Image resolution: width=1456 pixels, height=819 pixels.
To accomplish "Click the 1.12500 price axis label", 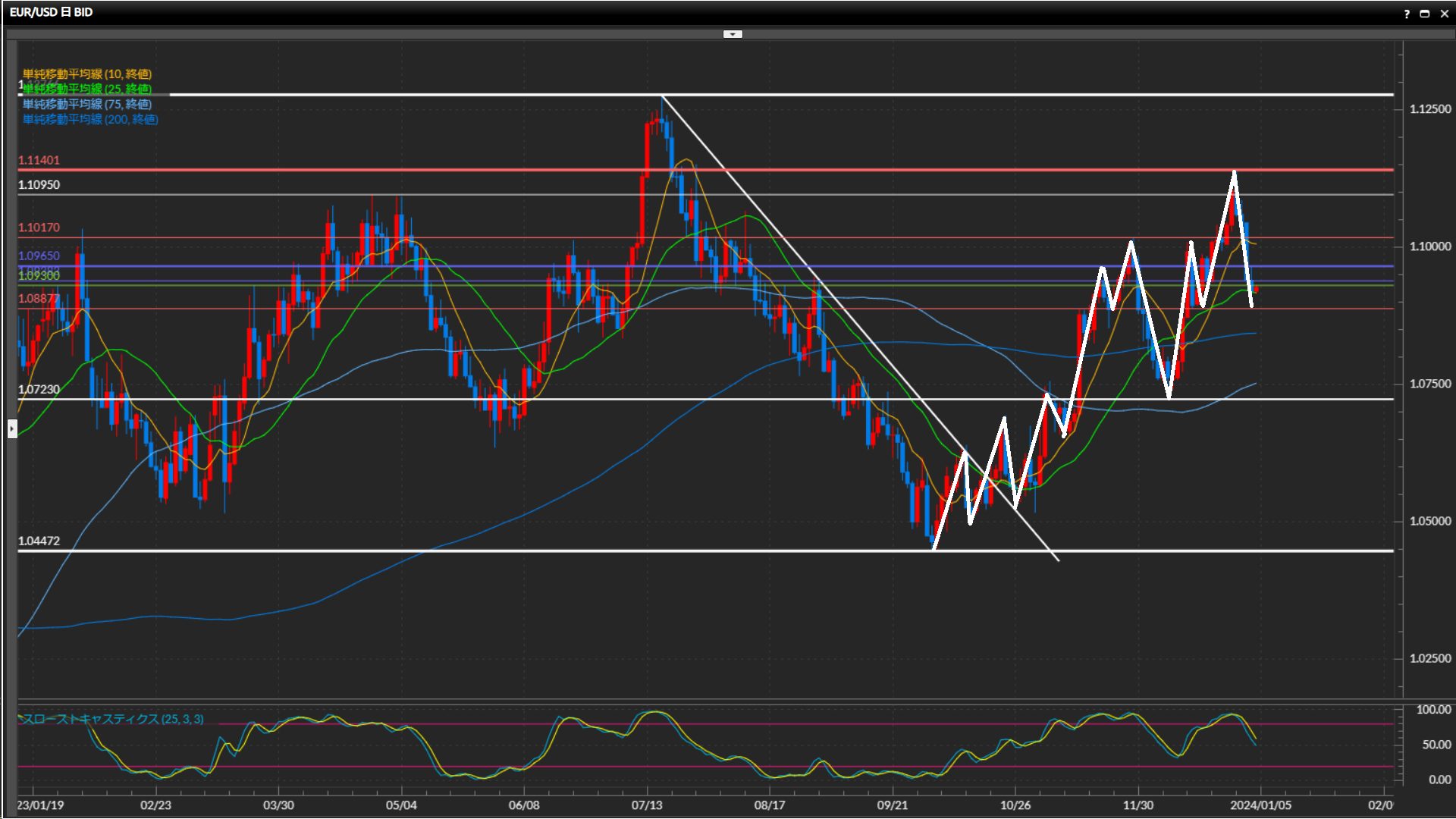I will 1430,109.
